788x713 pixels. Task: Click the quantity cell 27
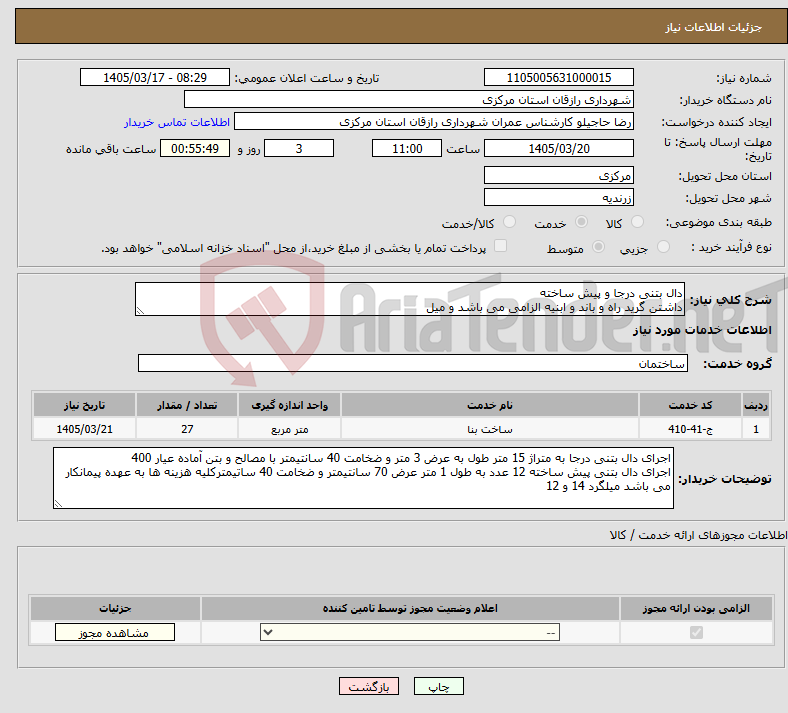[x=187, y=429]
